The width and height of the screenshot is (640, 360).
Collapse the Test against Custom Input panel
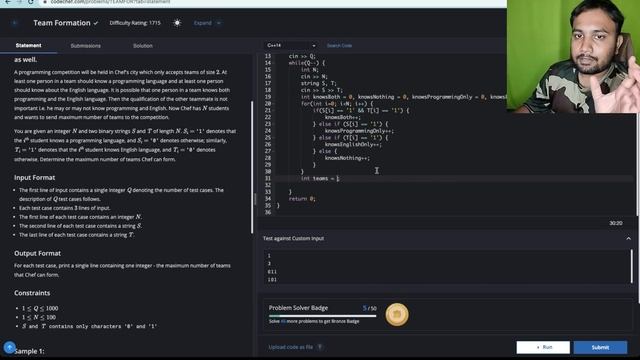(x=629, y=238)
